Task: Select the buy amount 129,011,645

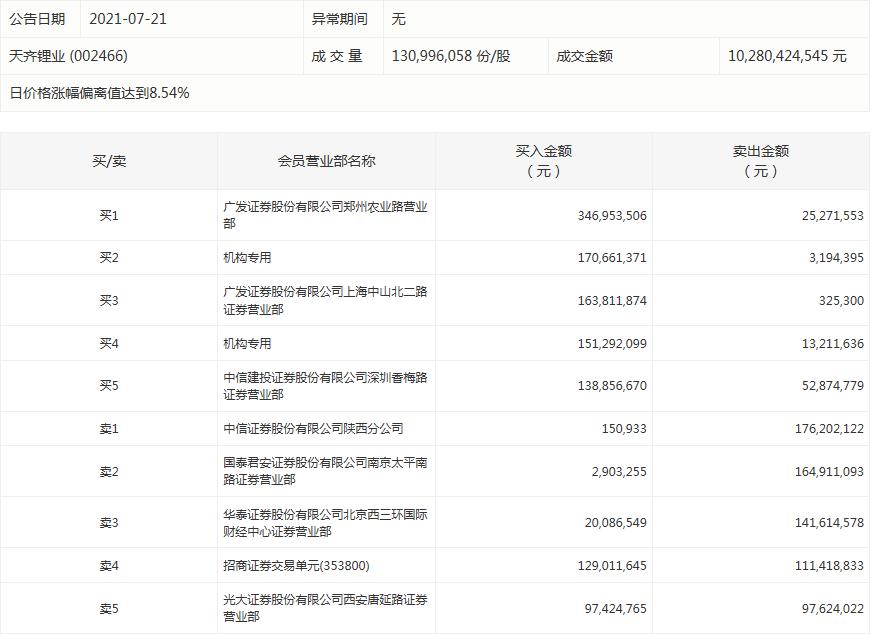Action: click(612, 566)
